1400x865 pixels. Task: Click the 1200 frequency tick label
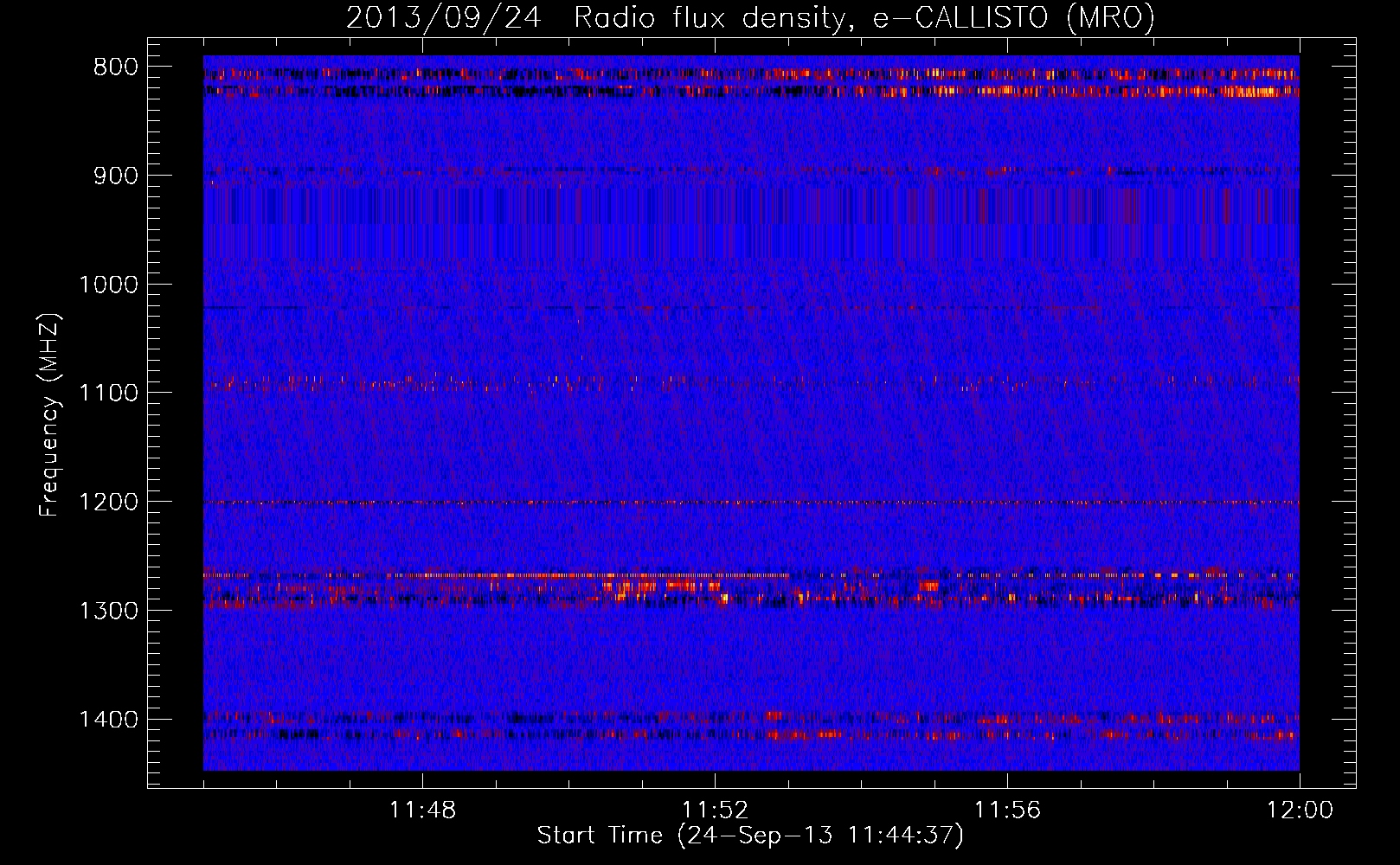(109, 503)
